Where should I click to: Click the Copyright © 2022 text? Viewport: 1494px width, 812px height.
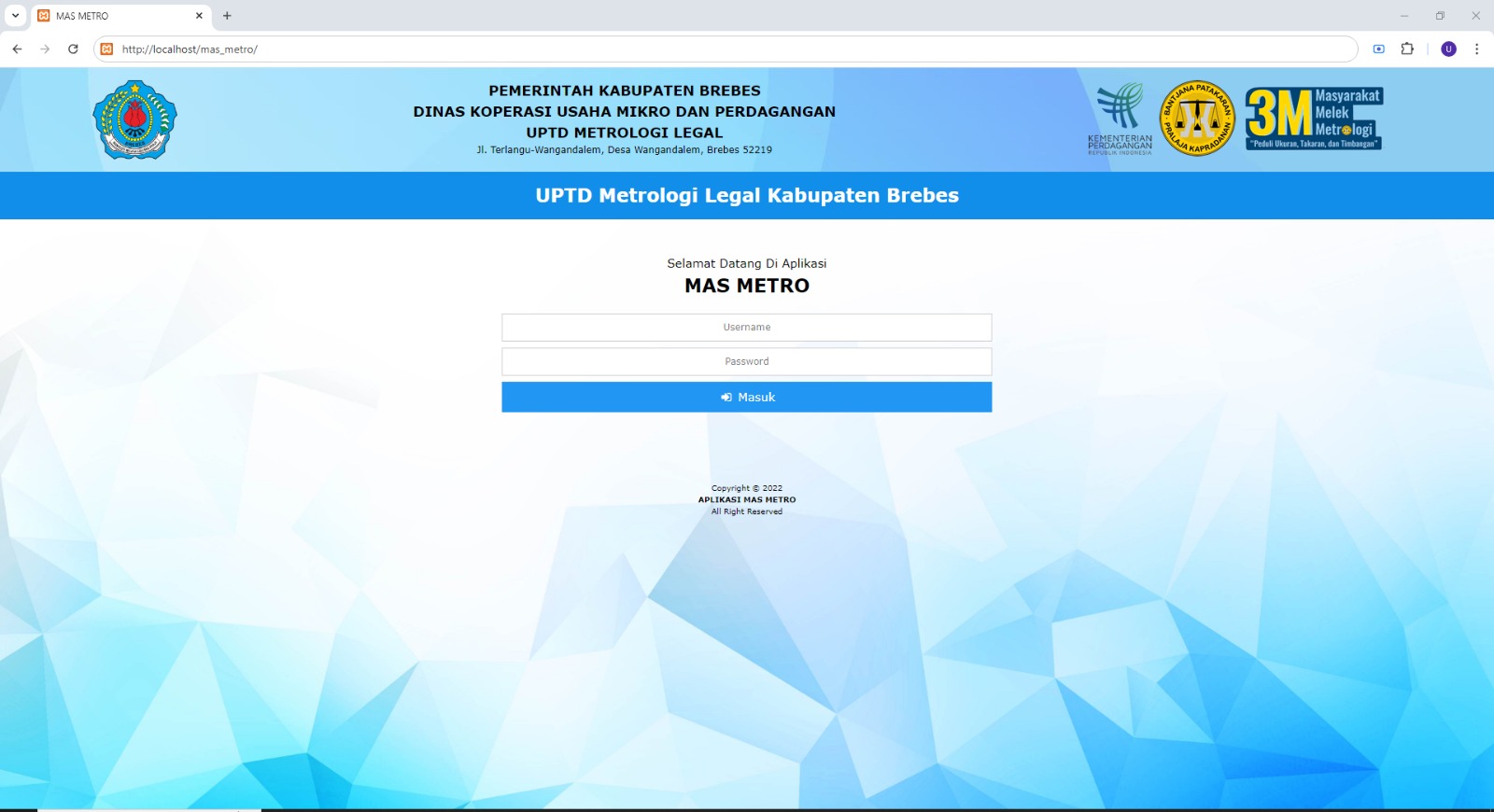coord(747,488)
